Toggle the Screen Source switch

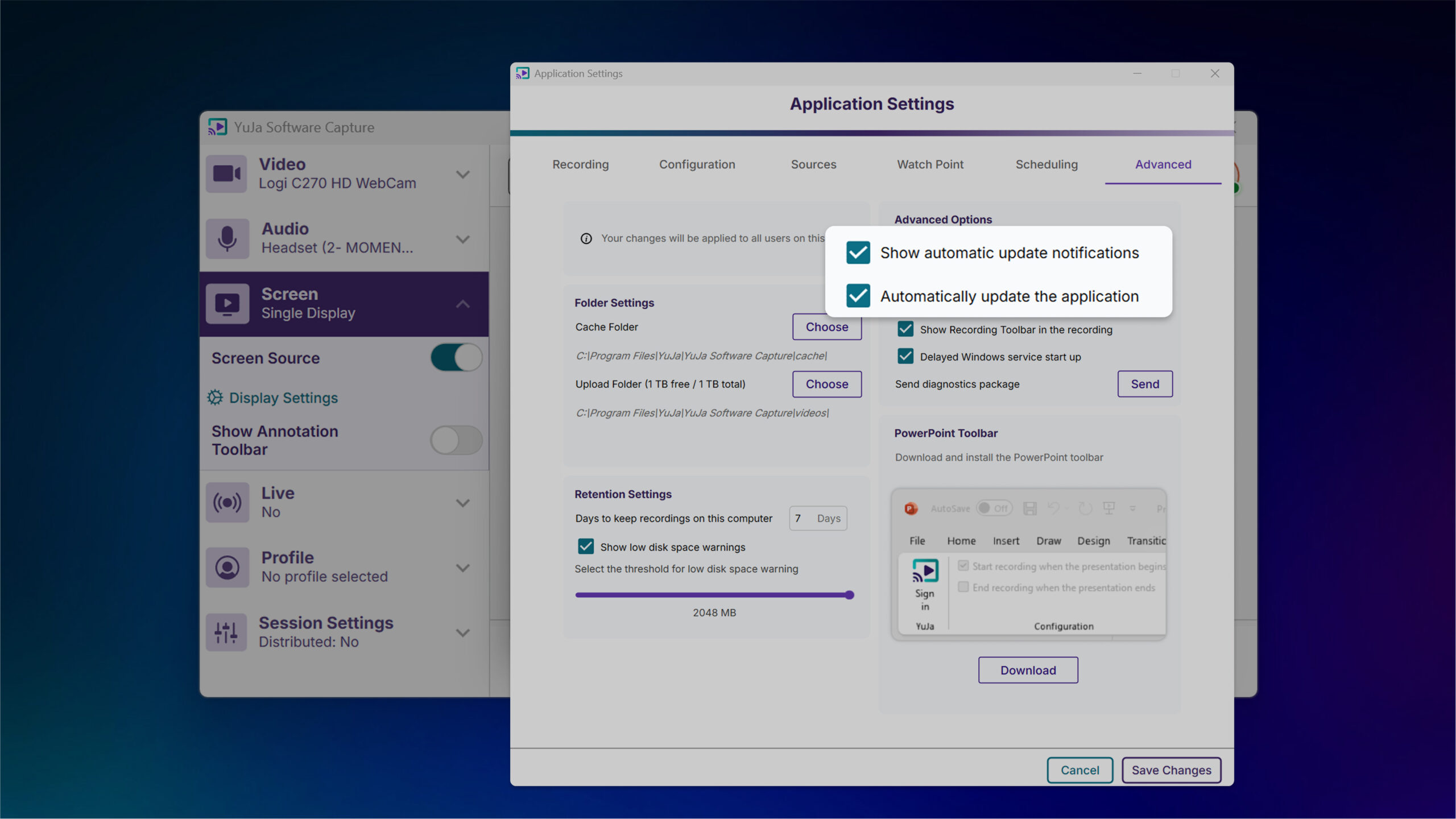456,358
